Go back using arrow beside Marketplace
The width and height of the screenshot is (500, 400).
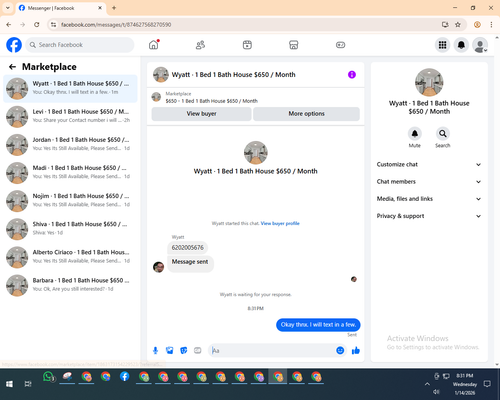12,67
